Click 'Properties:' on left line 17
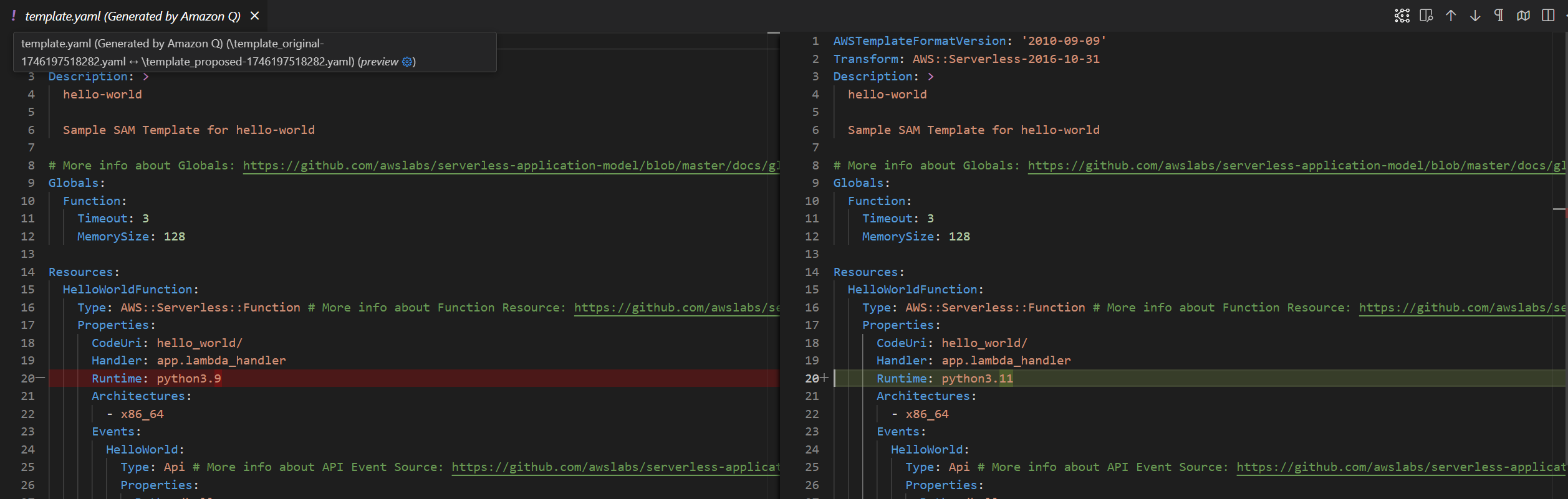 point(117,325)
